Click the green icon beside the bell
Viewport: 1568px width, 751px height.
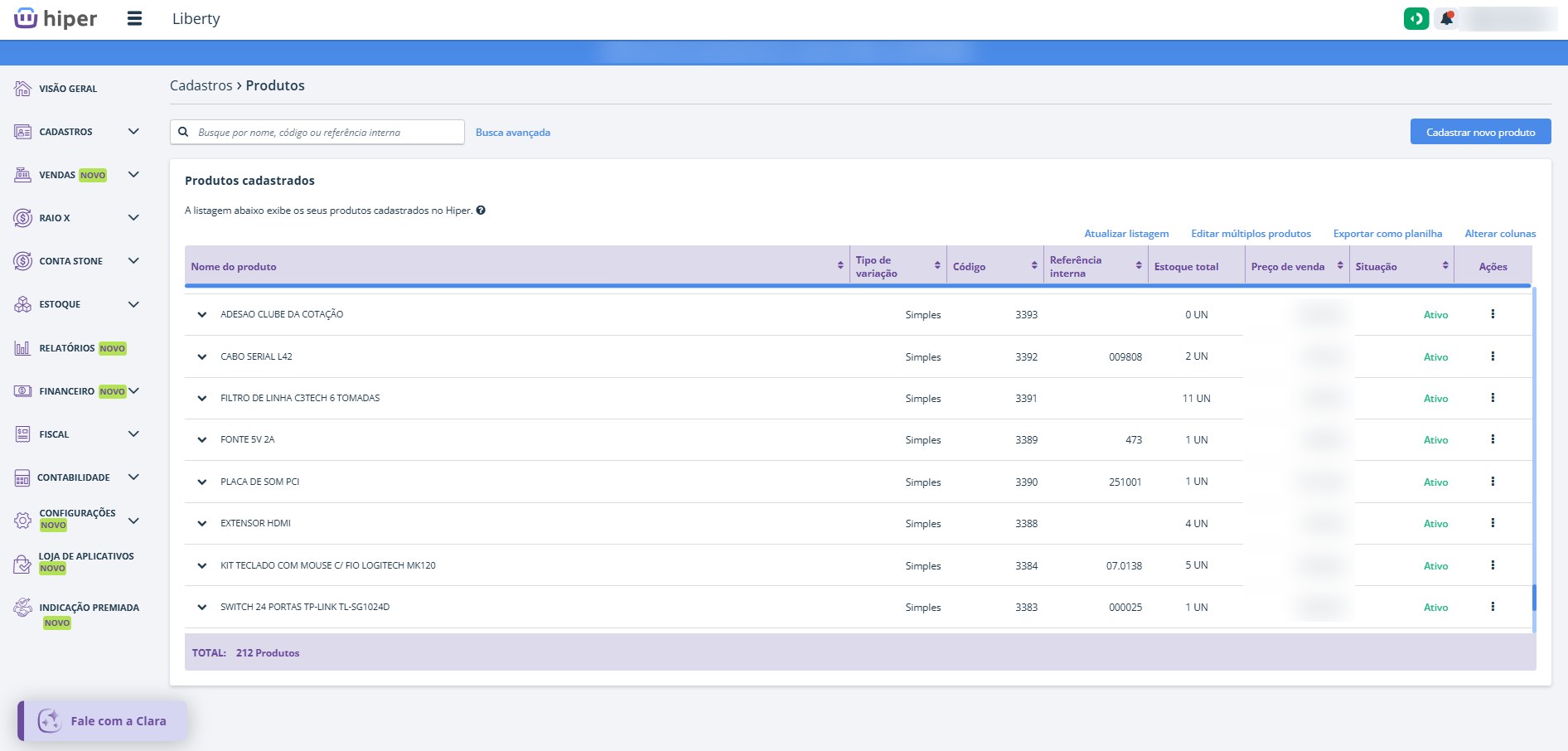click(1416, 18)
